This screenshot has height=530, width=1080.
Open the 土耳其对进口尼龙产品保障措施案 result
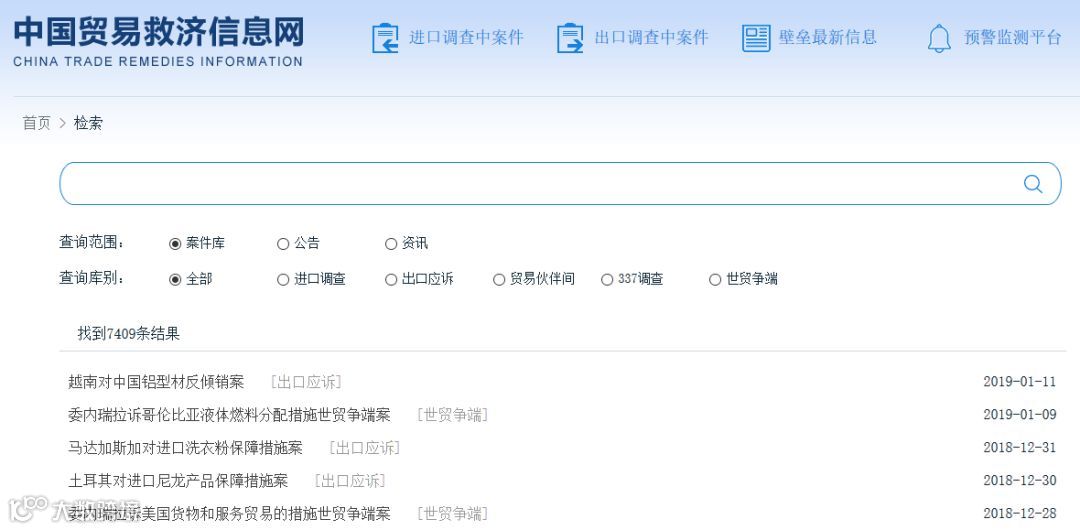[178, 481]
